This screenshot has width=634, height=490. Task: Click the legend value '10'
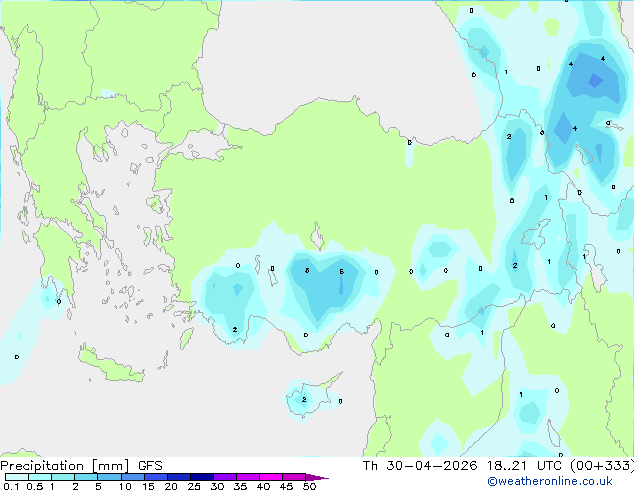coord(125,486)
